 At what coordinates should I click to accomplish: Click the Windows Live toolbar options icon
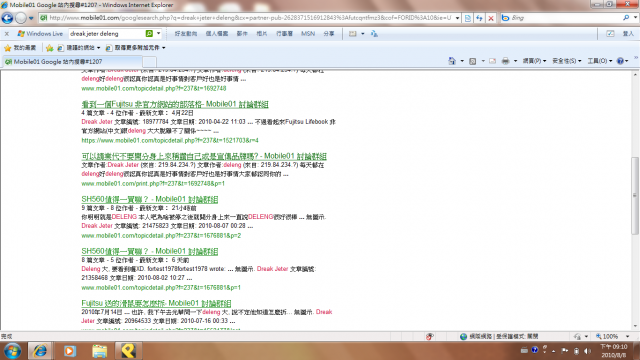[x=610, y=34]
